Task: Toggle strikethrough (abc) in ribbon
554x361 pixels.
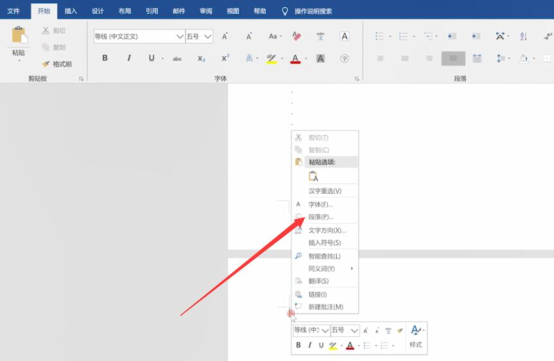Action: coord(177,59)
